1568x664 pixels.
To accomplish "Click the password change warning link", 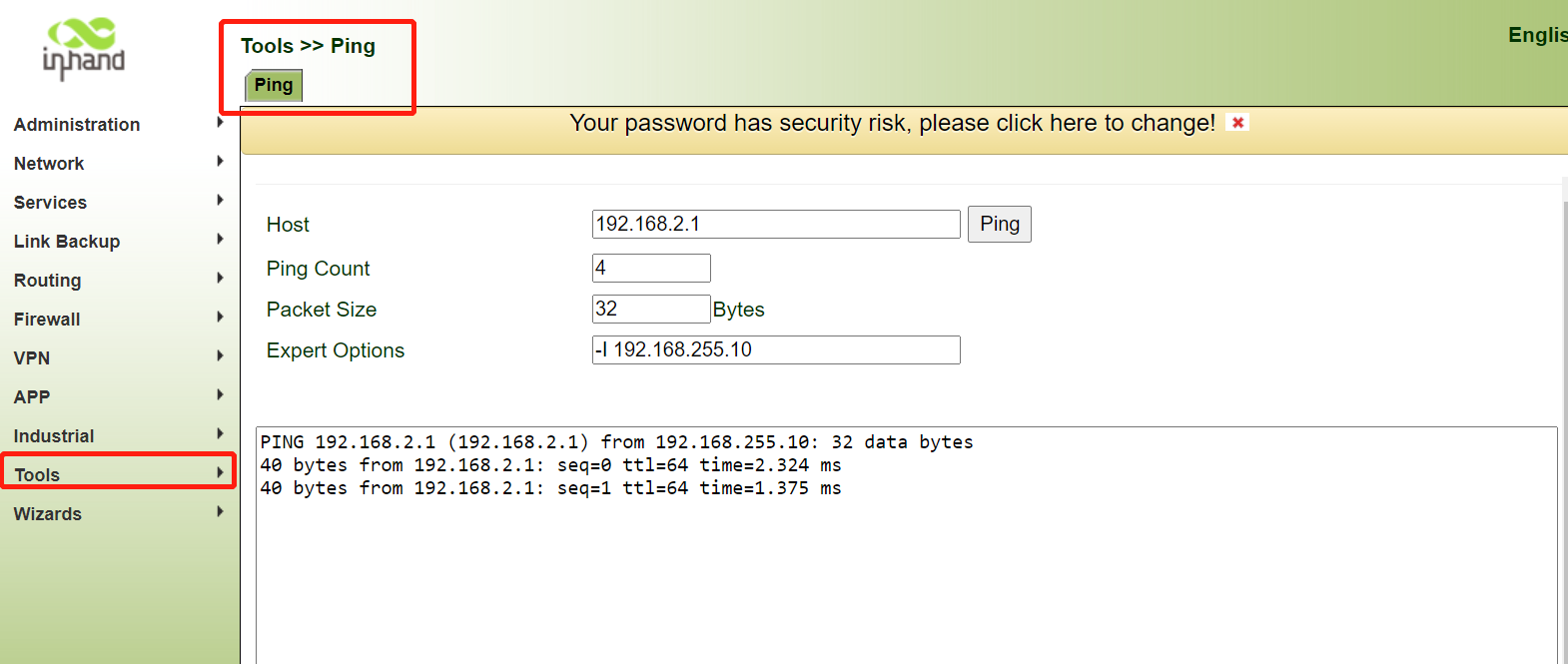I will click(892, 123).
